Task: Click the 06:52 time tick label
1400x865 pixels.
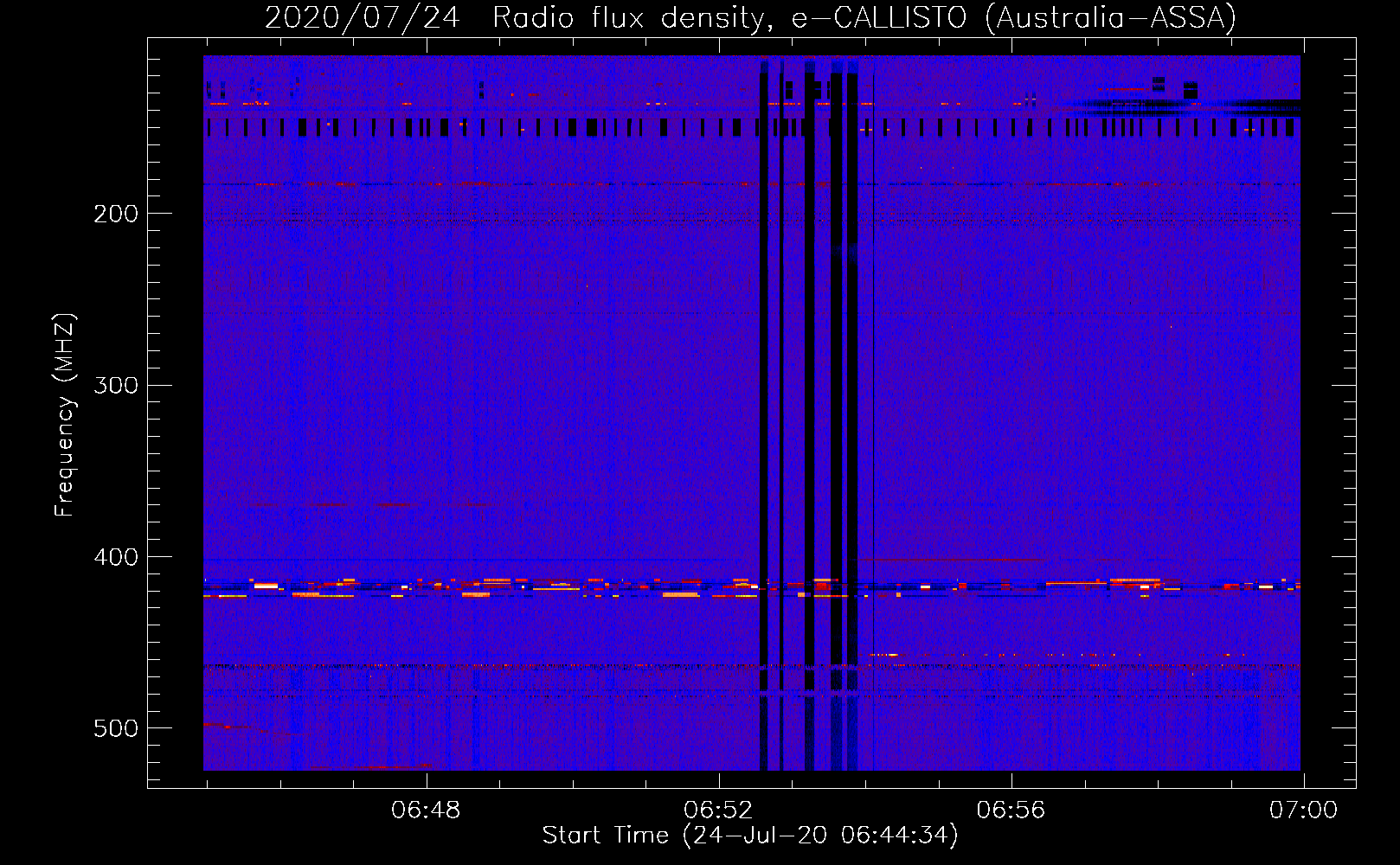Action: tap(718, 811)
